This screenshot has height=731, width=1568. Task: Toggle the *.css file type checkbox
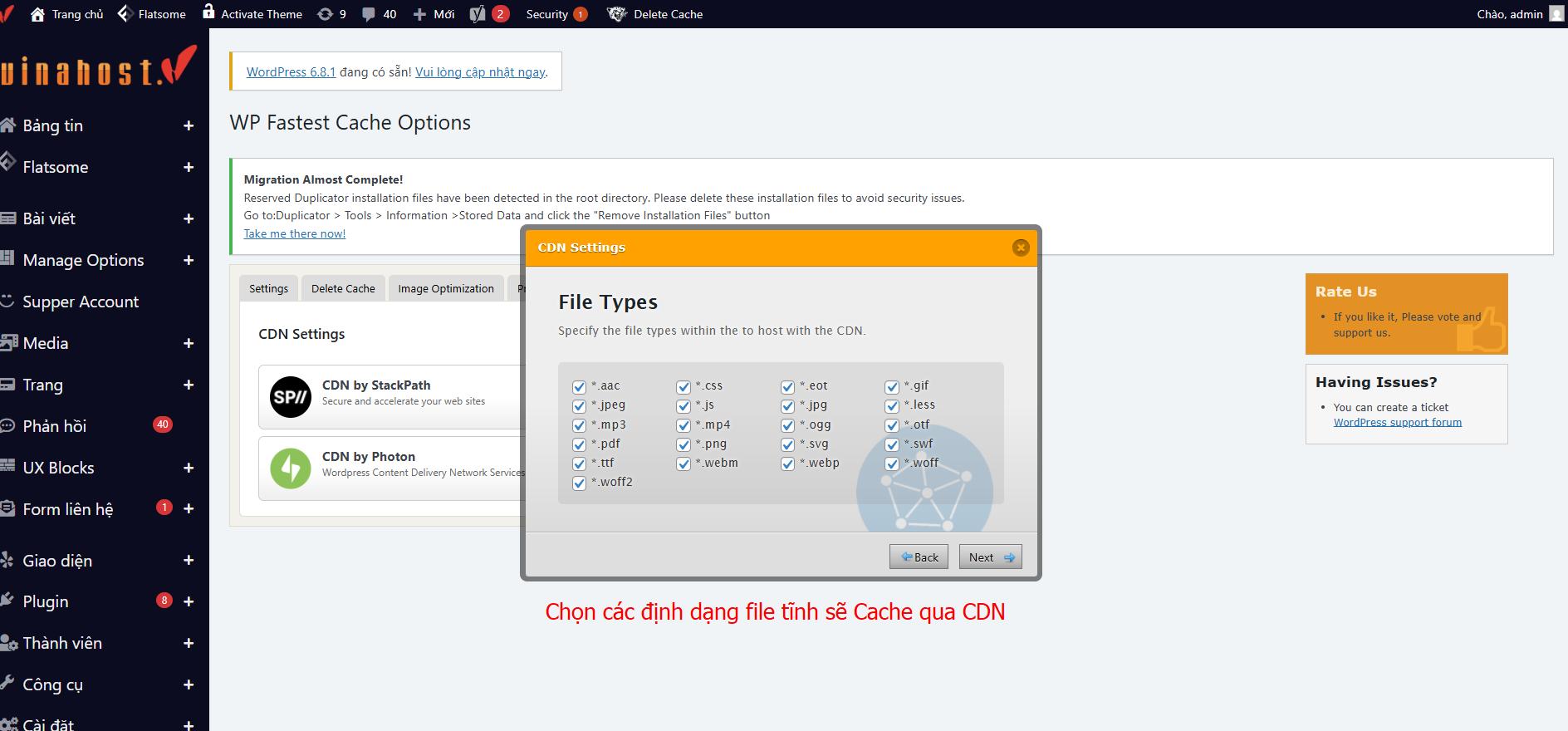(684, 387)
